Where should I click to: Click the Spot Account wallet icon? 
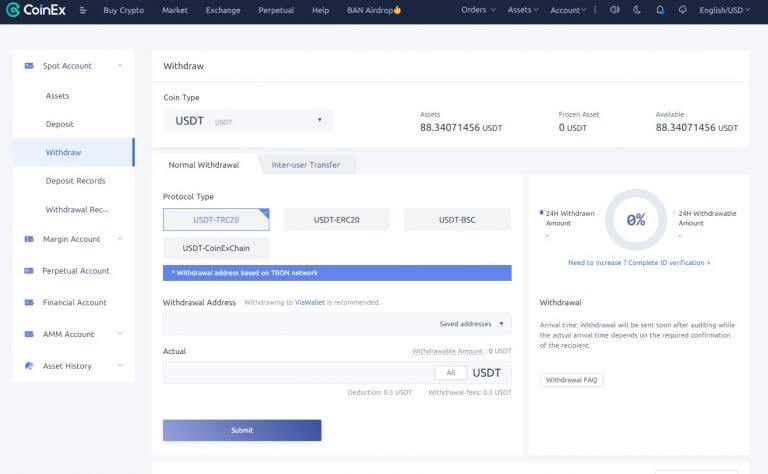[x=29, y=66]
